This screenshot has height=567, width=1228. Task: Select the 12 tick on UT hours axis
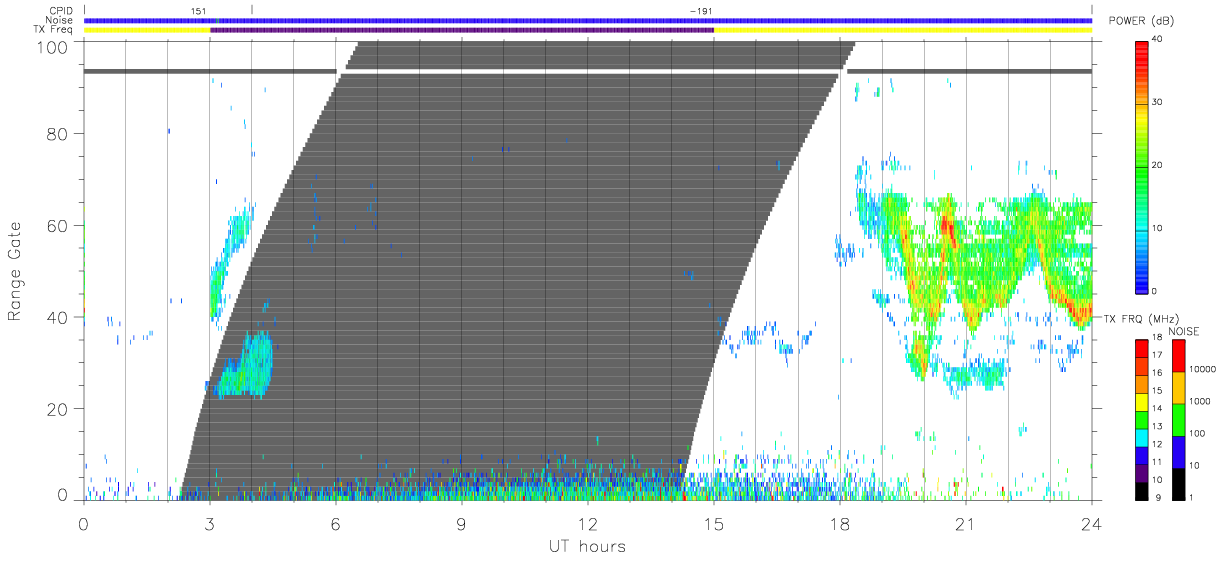(588, 522)
